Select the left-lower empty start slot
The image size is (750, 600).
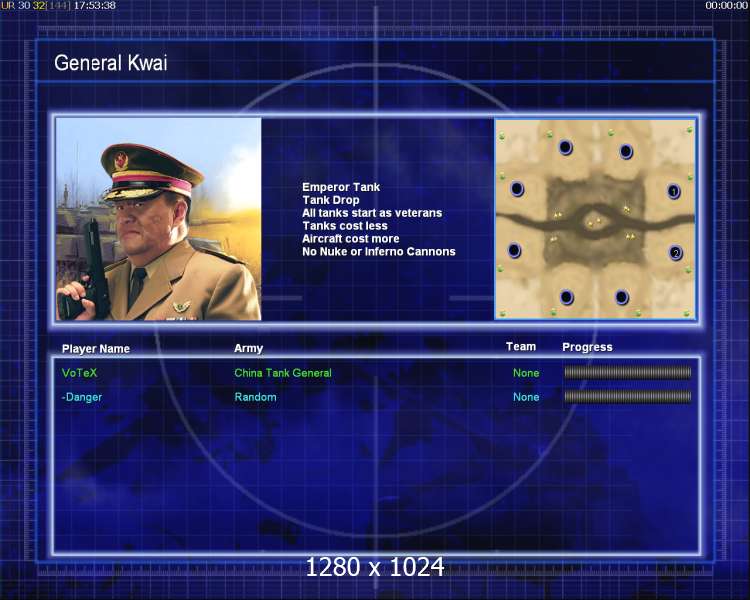(x=514, y=250)
